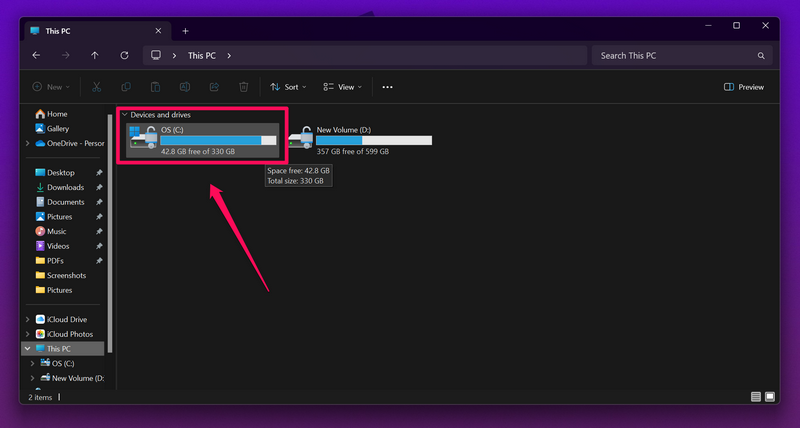This screenshot has width=800, height=428.
Task: Open the View dropdown menu
Action: pyautogui.click(x=342, y=87)
